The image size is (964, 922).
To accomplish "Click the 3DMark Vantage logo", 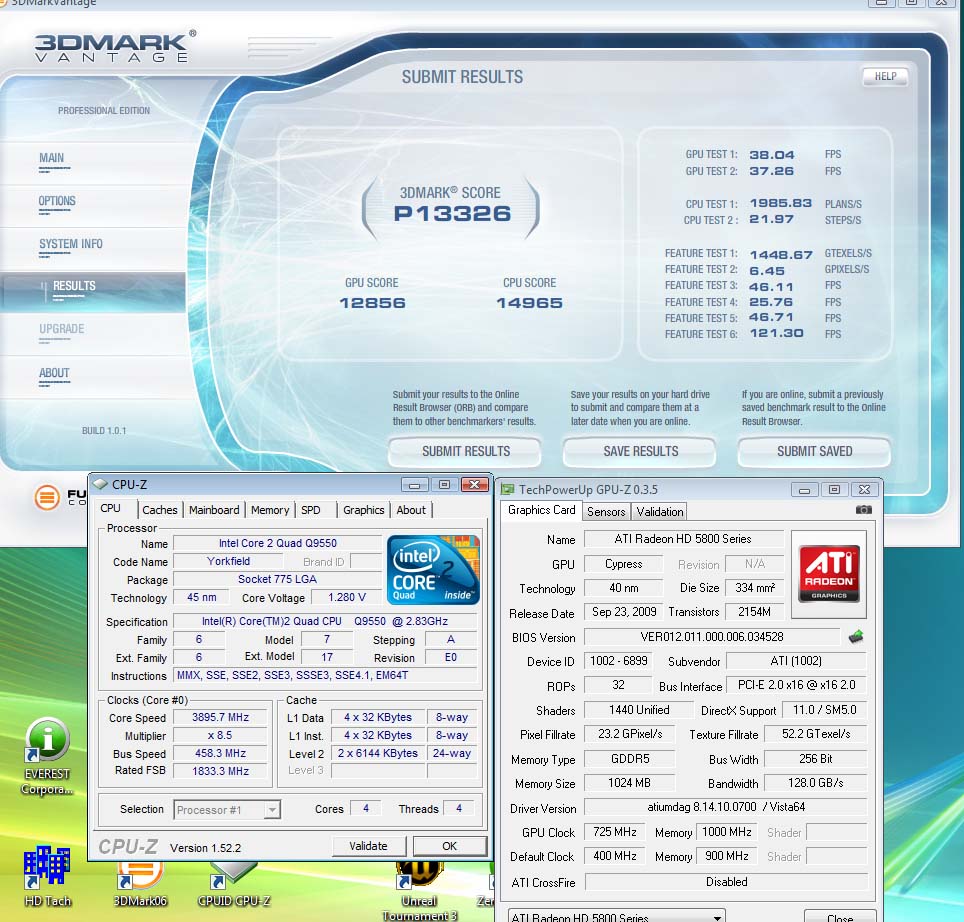I will pyautogui.click(x=114, y=48).
